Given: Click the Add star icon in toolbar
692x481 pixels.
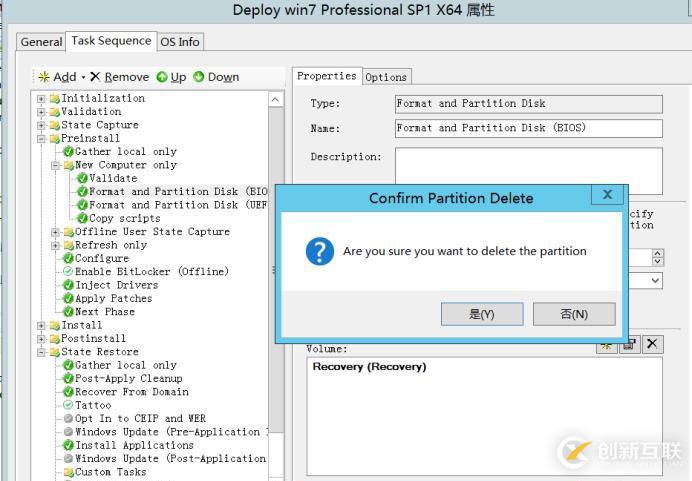Looking at the screenshot, I should 44,77.
